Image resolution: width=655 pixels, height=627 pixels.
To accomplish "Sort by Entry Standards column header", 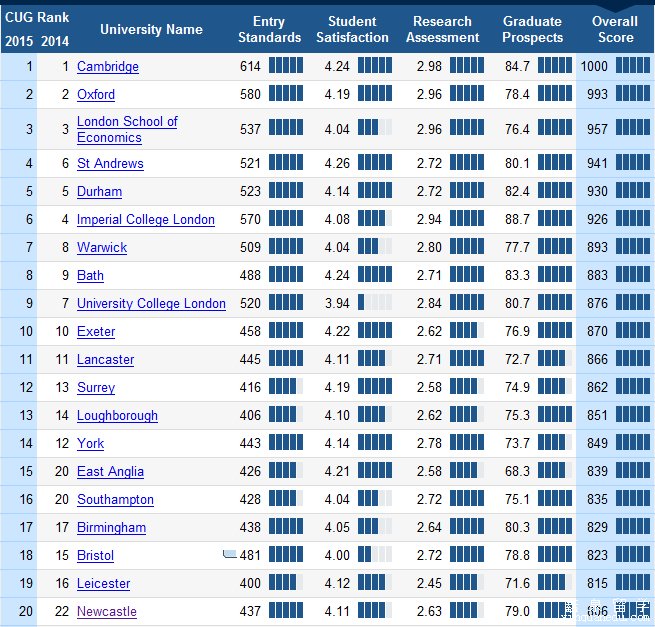I will point(269,29).
